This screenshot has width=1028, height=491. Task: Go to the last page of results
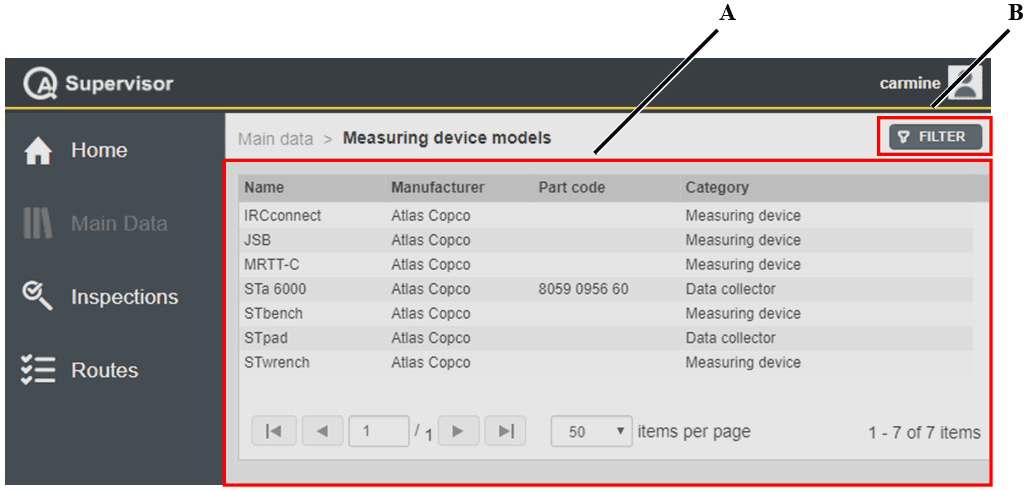point(507,432)
